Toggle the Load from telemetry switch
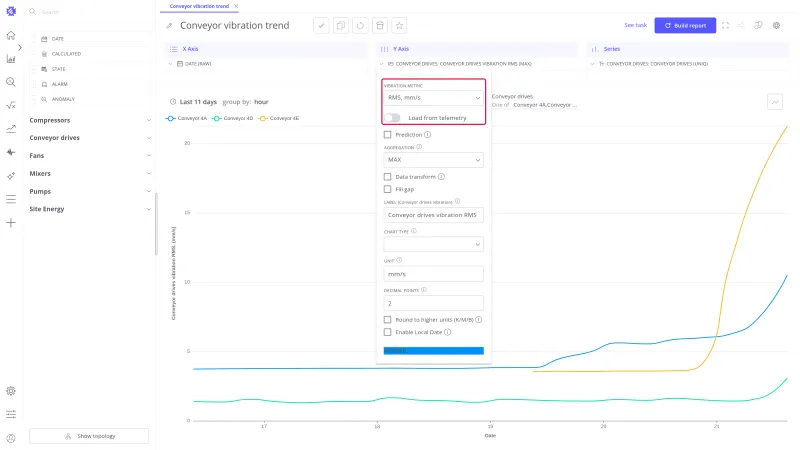 pos(392,118)
